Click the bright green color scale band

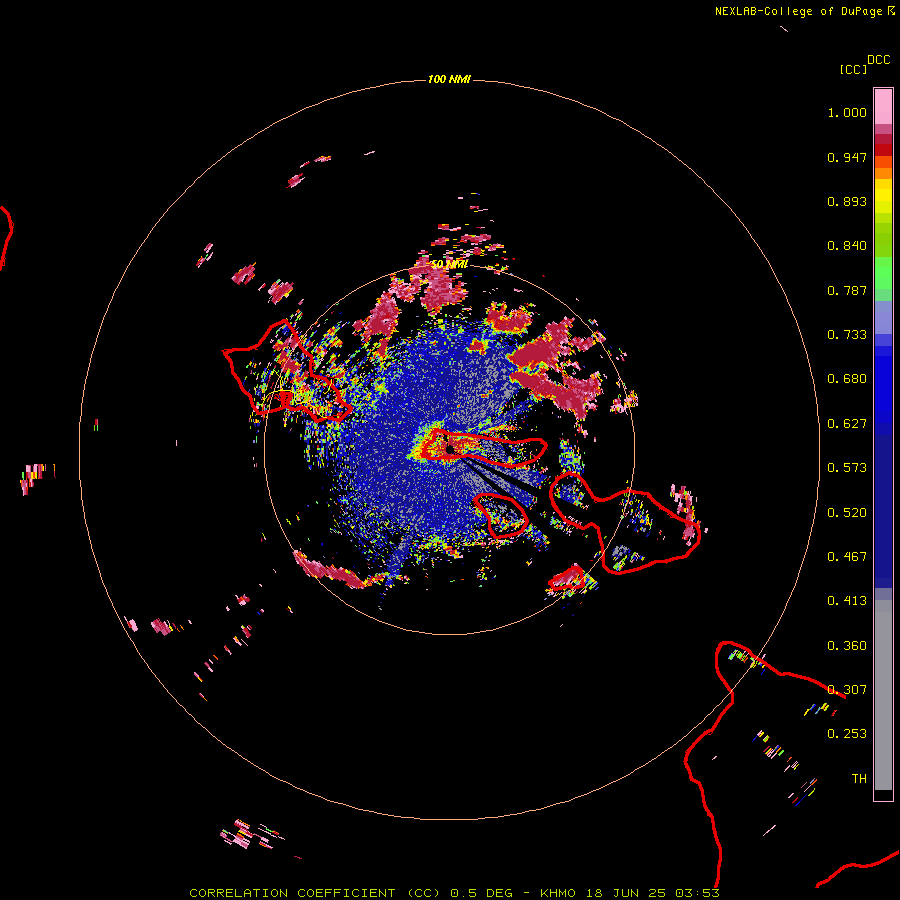point(883,273)
